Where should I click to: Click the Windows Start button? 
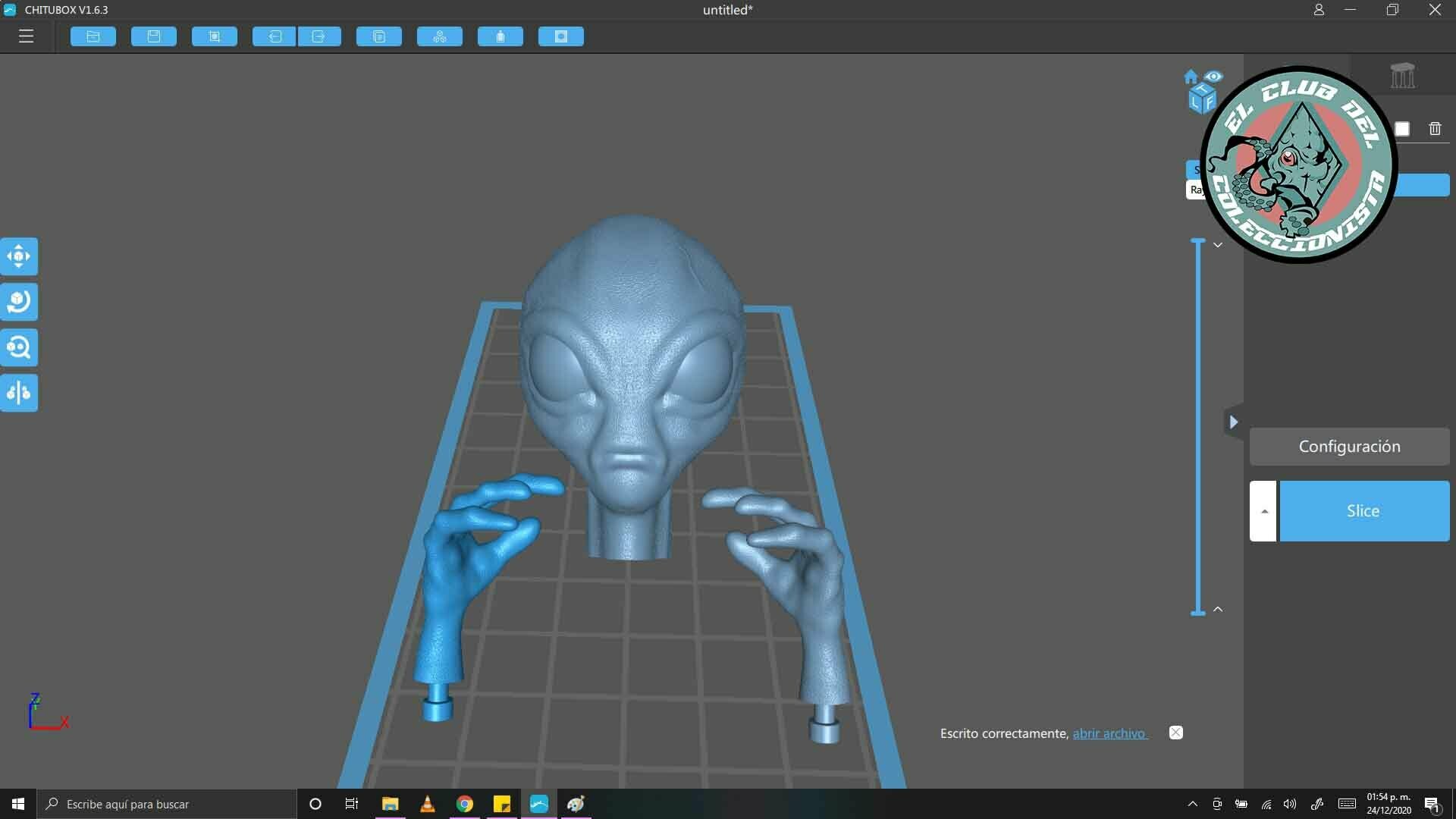[x=18, y=804]
